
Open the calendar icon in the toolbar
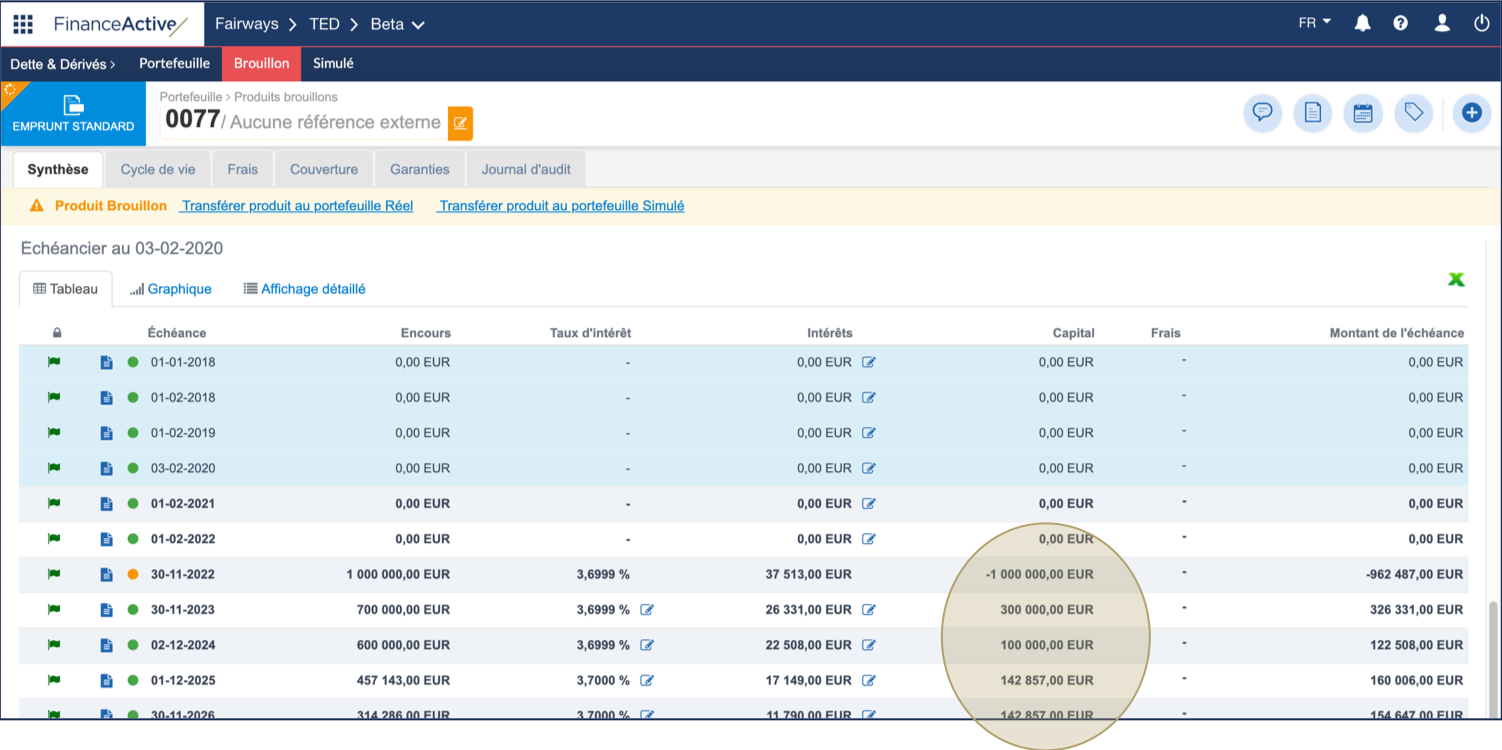pyautogui.click(x=1362, y=113)
